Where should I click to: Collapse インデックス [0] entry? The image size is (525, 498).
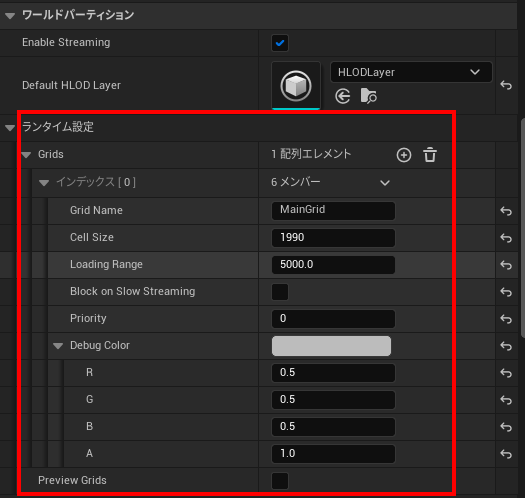click(44, 183)
